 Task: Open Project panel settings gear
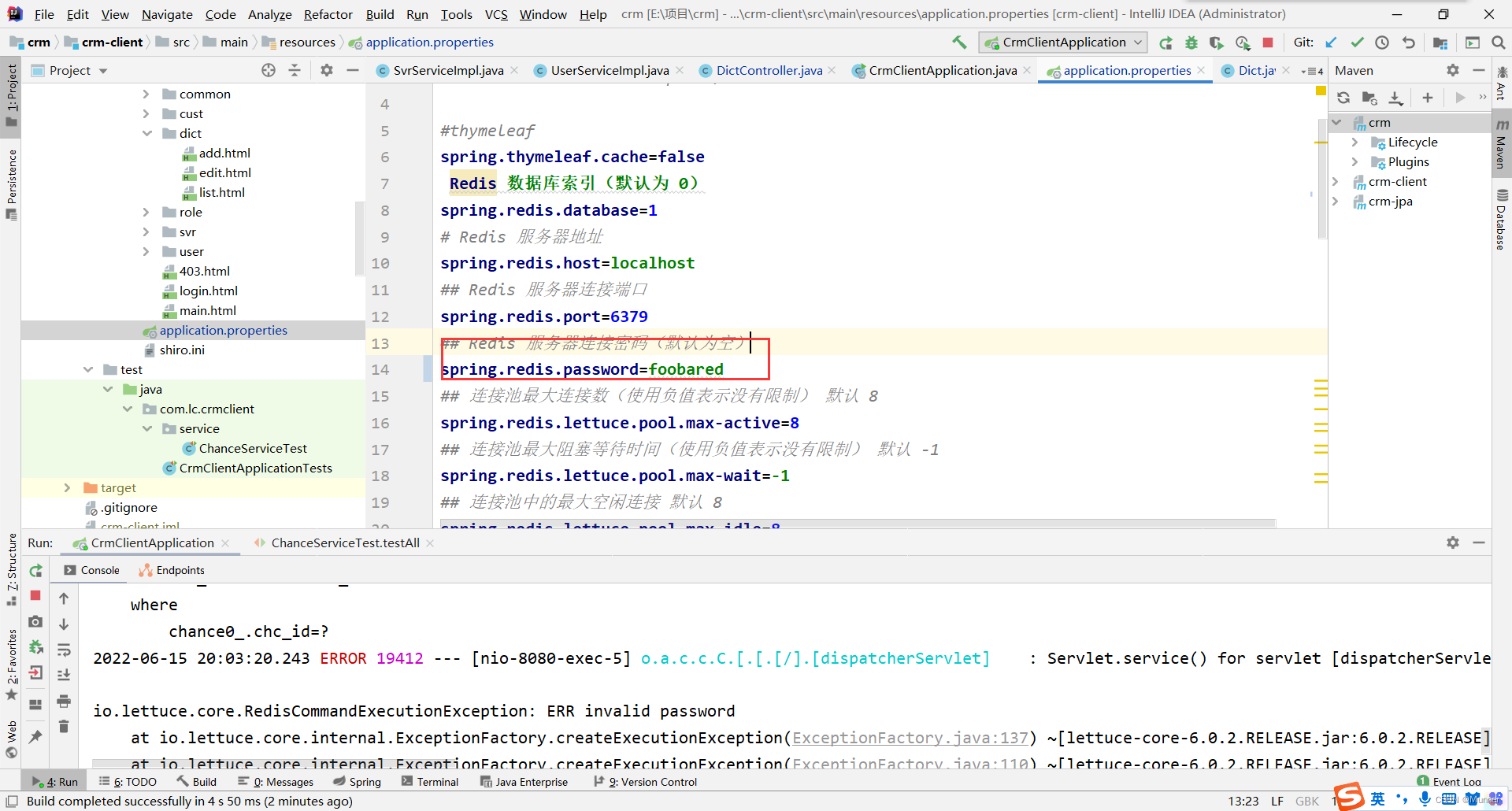tap(327, 70)
